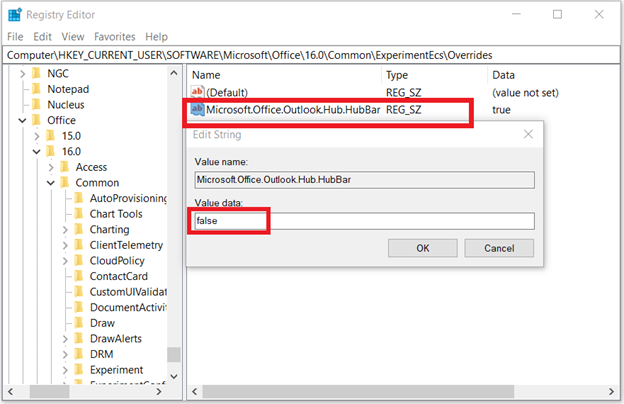The image size is (624, 404).
Task: Click the values pane right scroll arrow
Action: [x=611, y=392]
